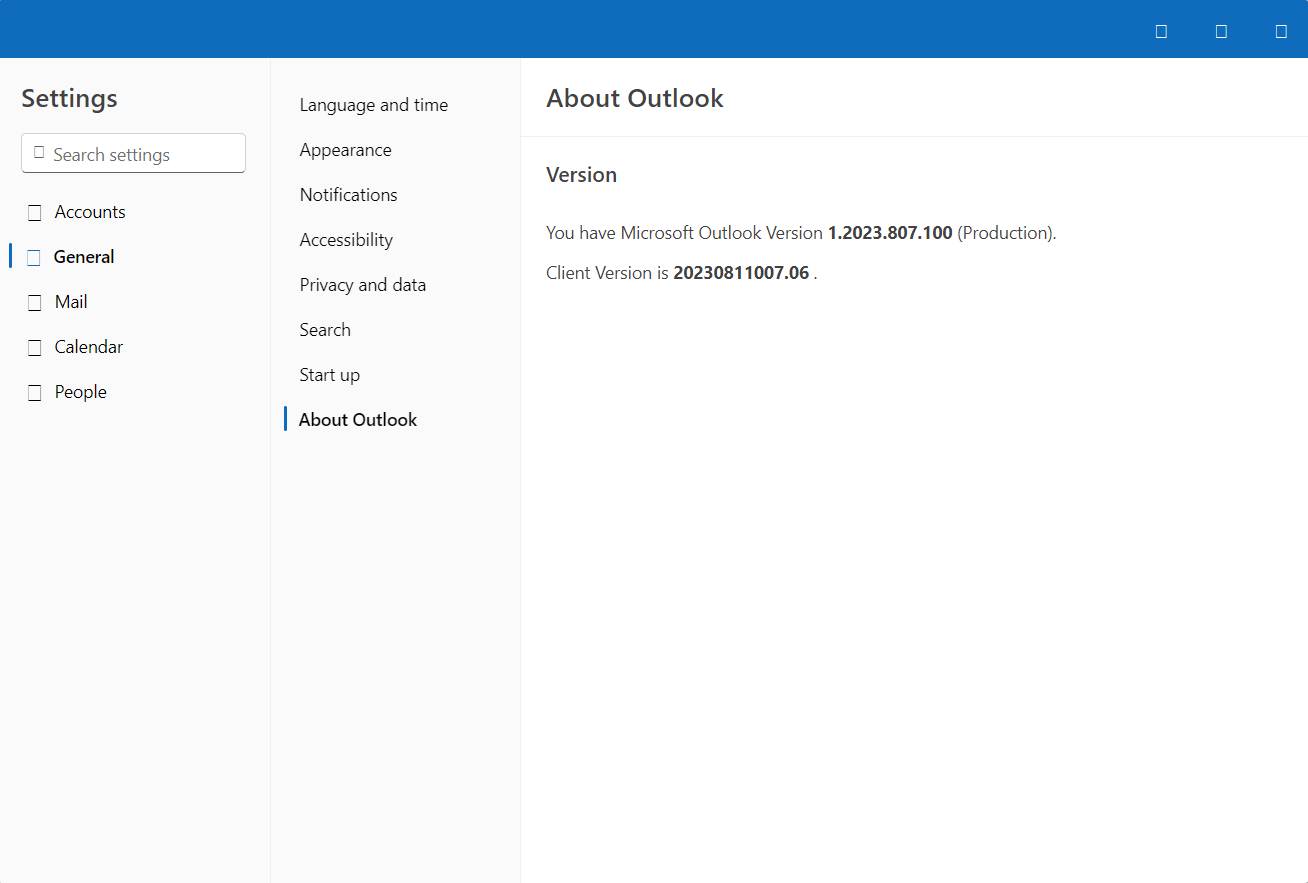Click client version 20230811007.06
Screen dimensions: 1308x883
click(741, 273)
